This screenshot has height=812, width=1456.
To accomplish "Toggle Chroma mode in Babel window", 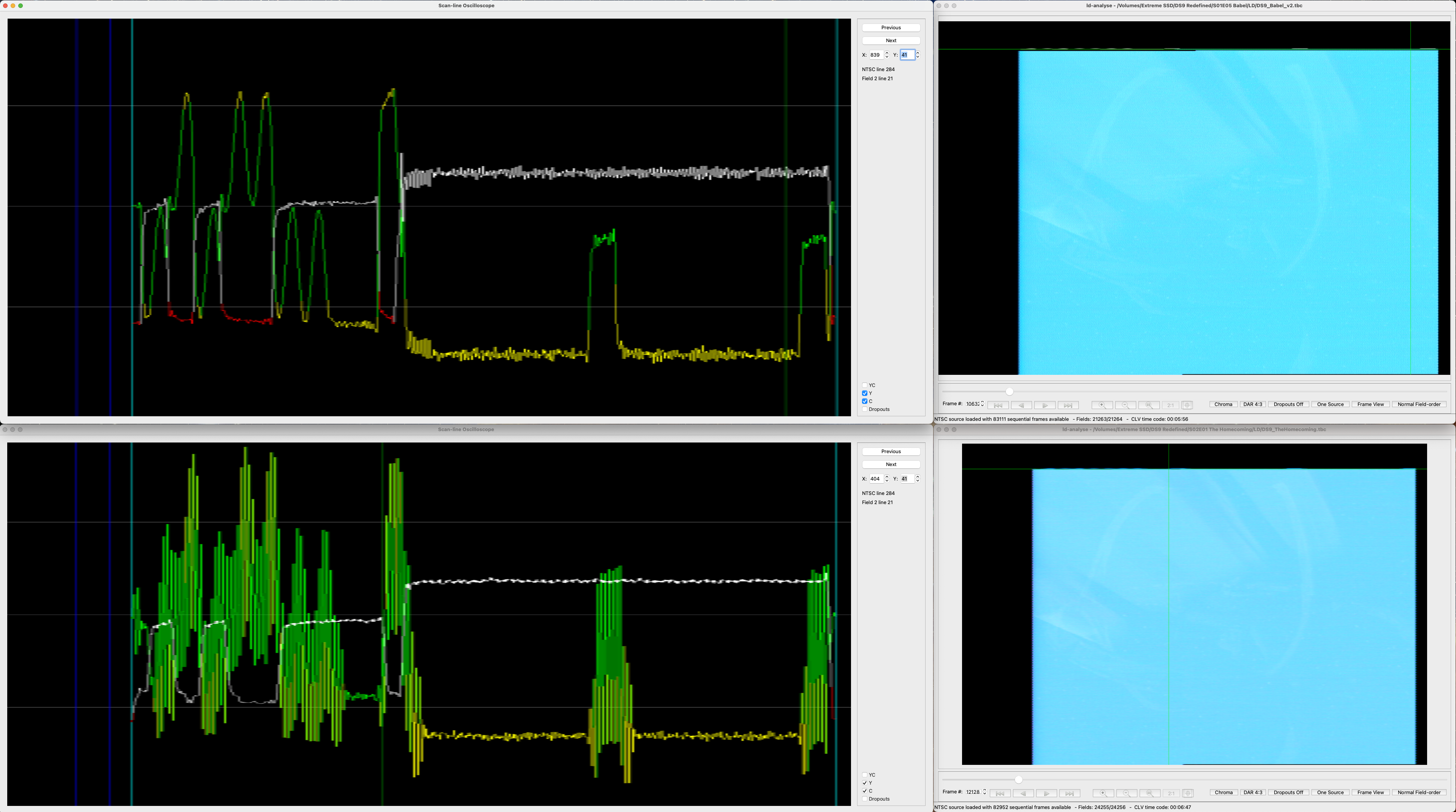I will coord(1223,404).
